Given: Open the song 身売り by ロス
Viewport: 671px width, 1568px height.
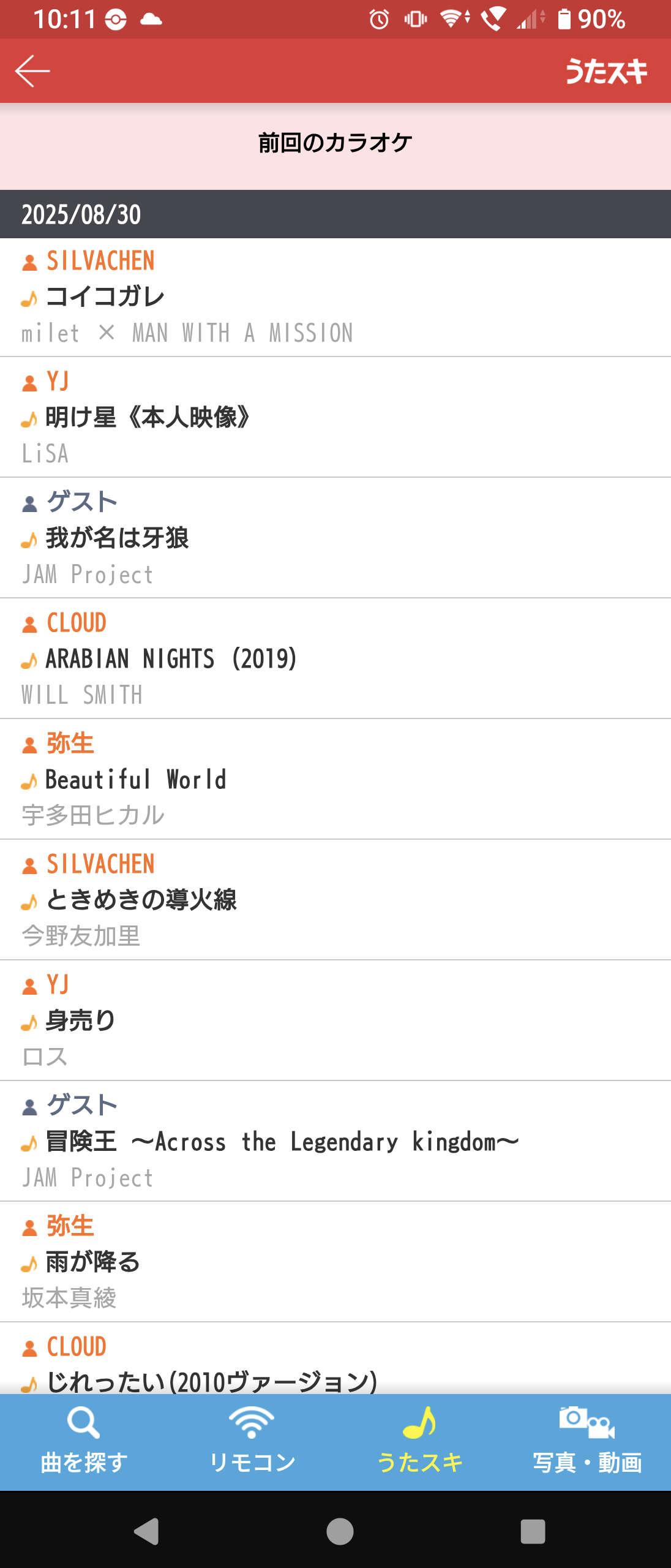Looking at the screenshot, I should (335, 1020).
